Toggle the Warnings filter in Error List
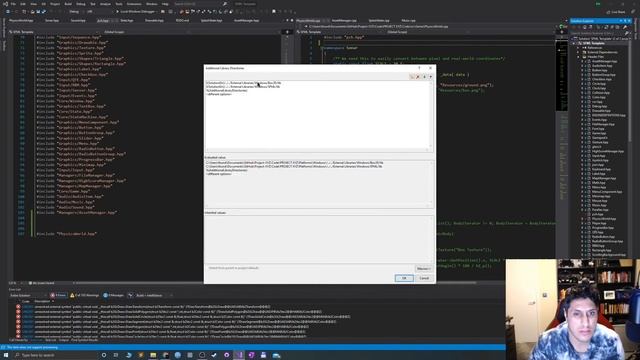 click(84, 295)
